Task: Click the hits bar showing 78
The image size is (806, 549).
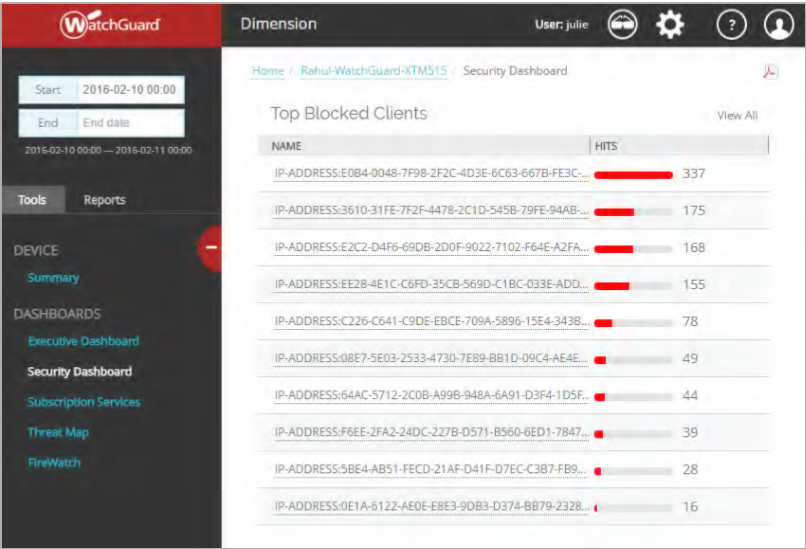Action: (x=633, y=323)
